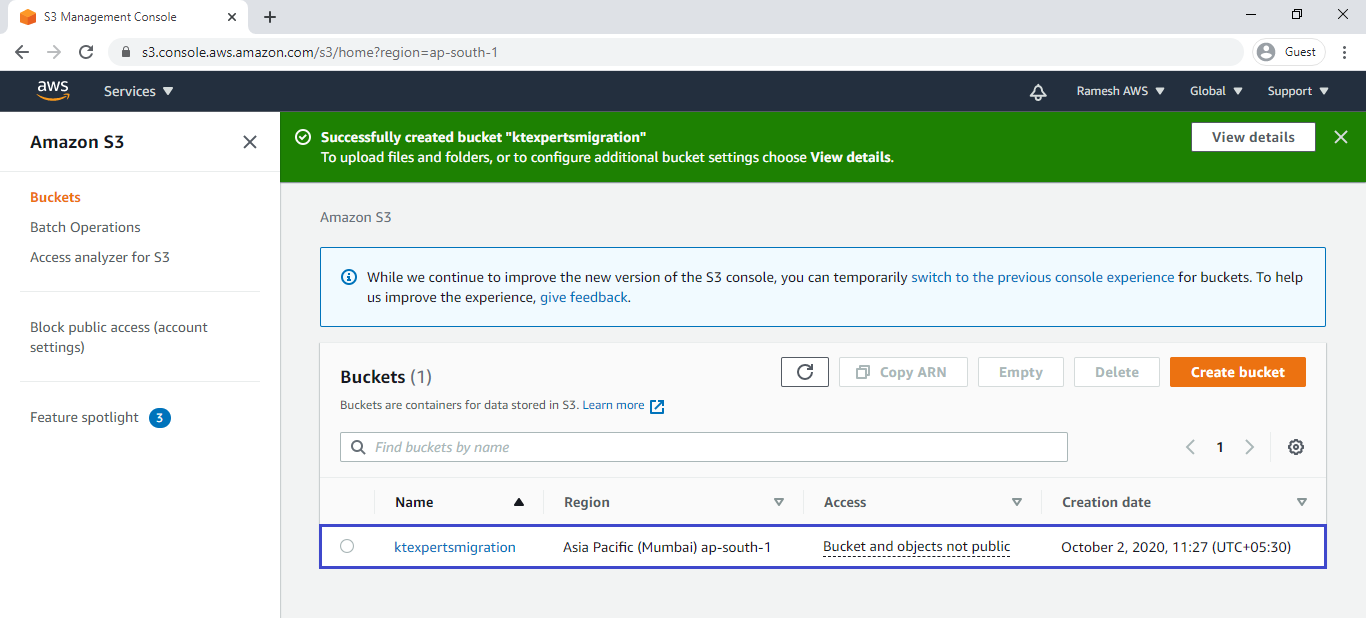Expand the Support menu
Viewport: 1366px width, 618px height.
tap(1298, 91)
